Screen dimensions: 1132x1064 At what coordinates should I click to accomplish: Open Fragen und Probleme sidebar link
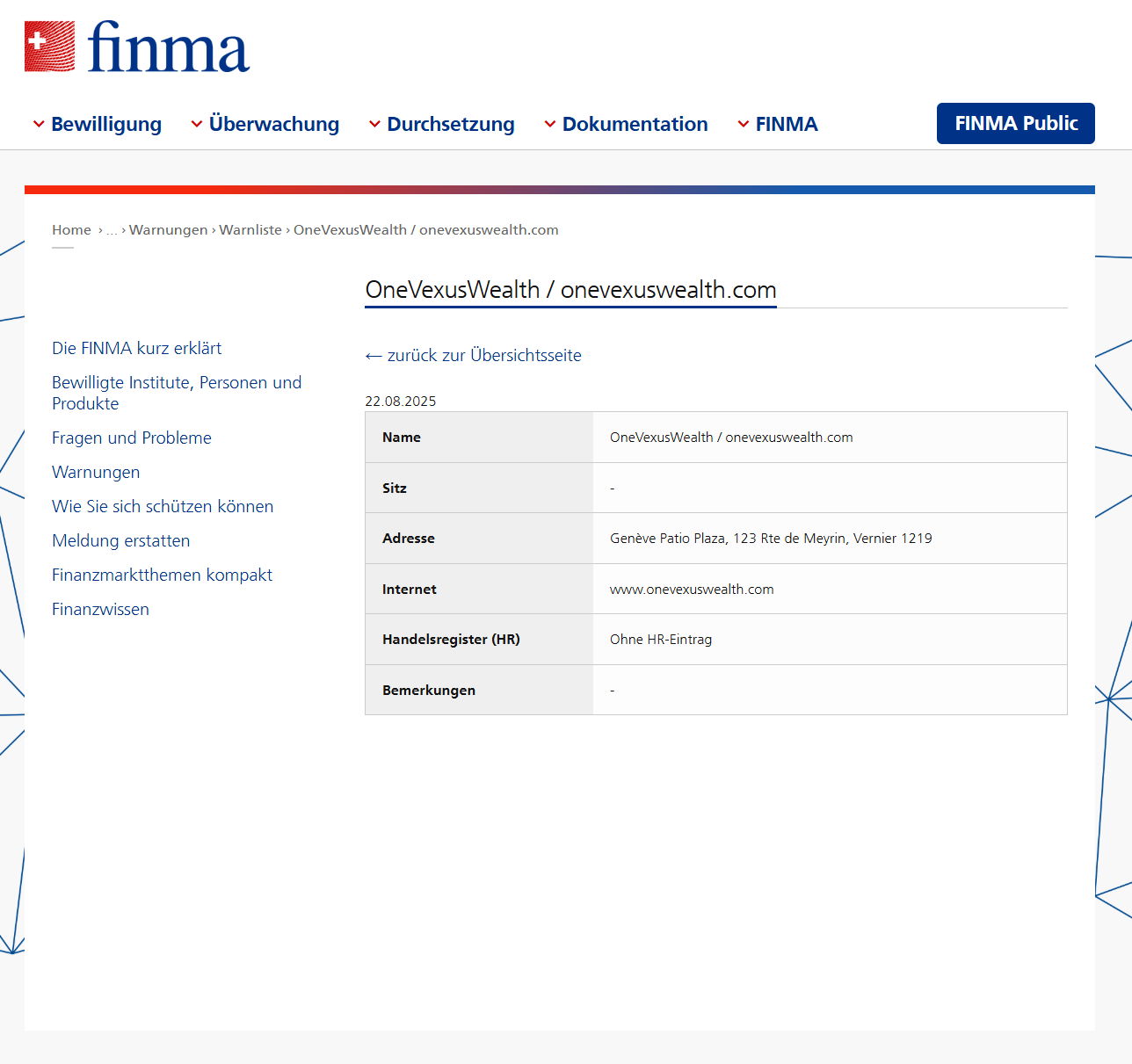point(132,438)
